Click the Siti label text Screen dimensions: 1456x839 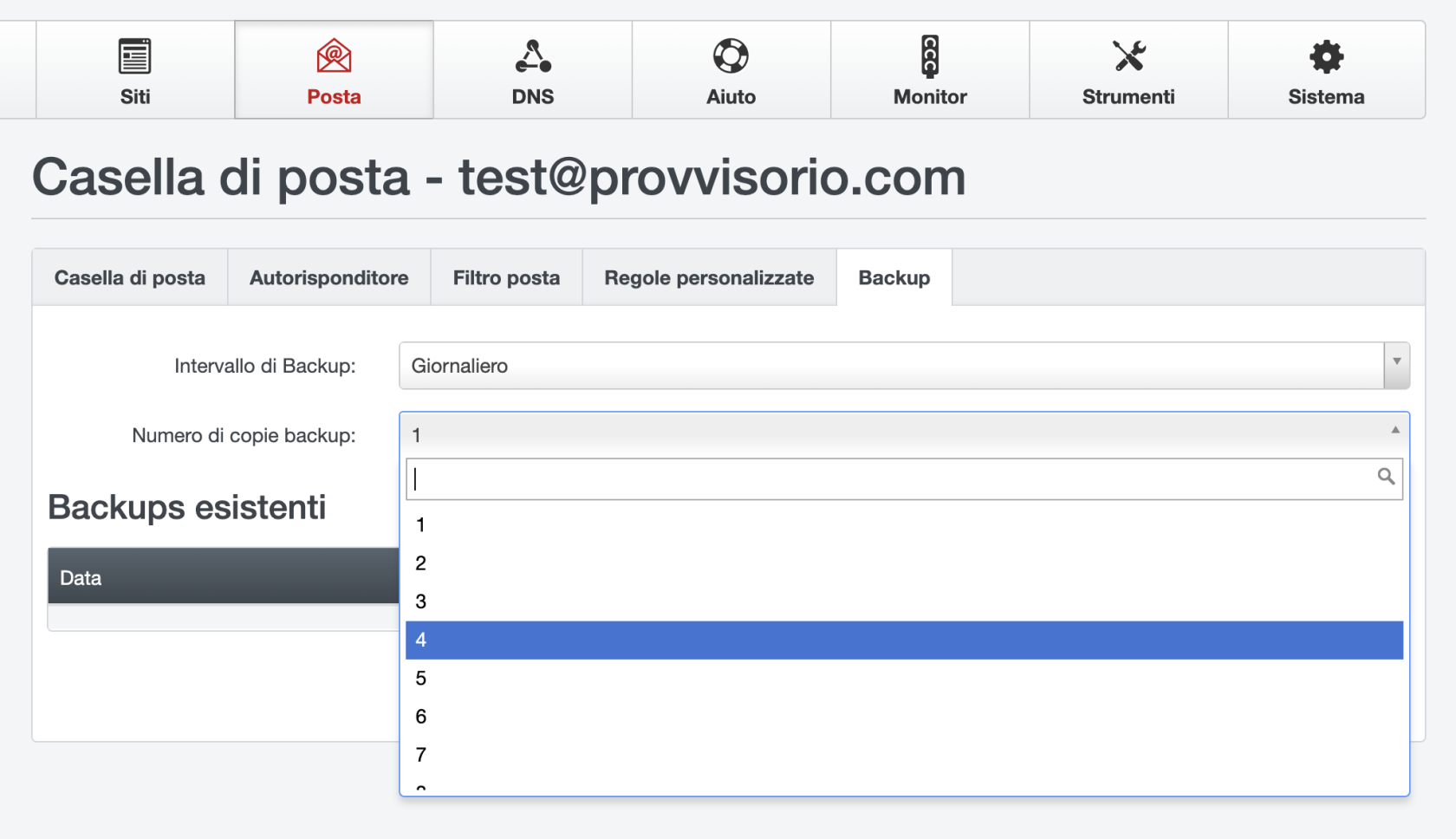pyautogui.click(x=134, y=97)
